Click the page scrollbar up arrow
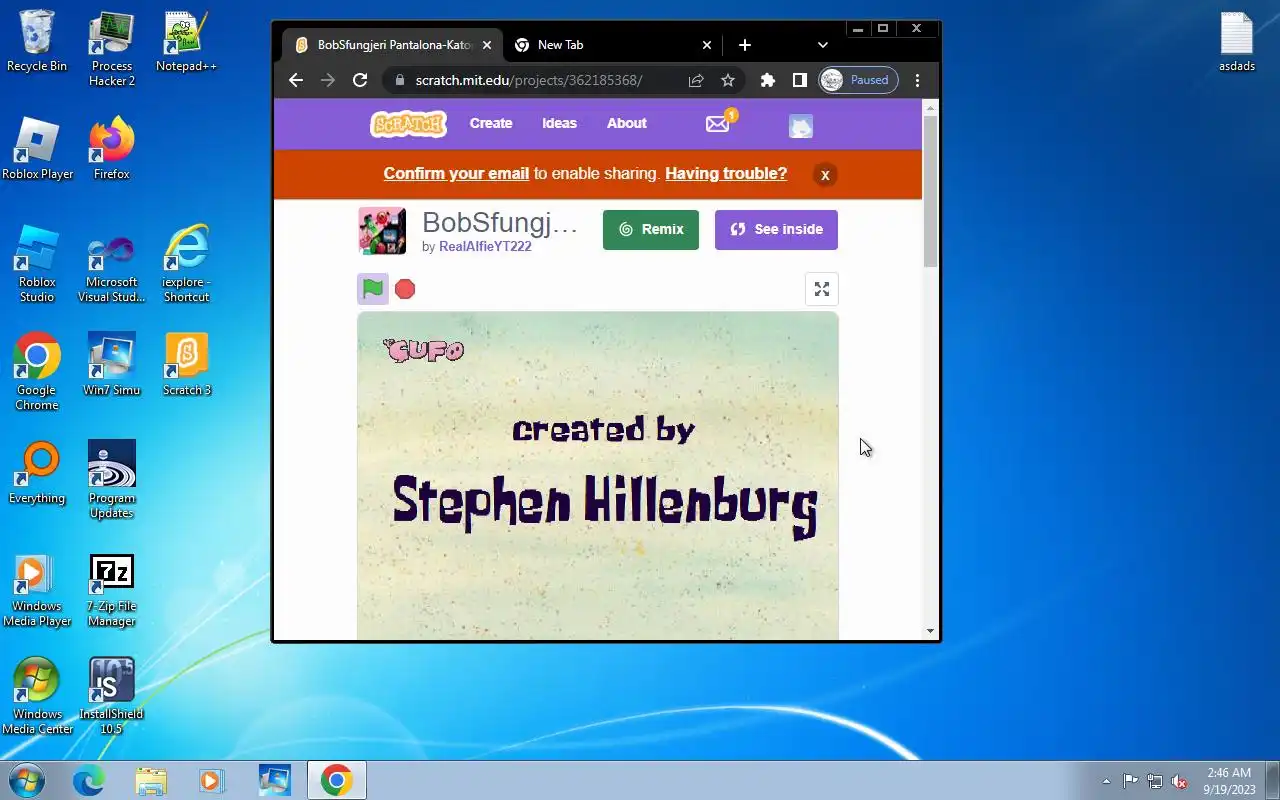 (x=931, y=107)
